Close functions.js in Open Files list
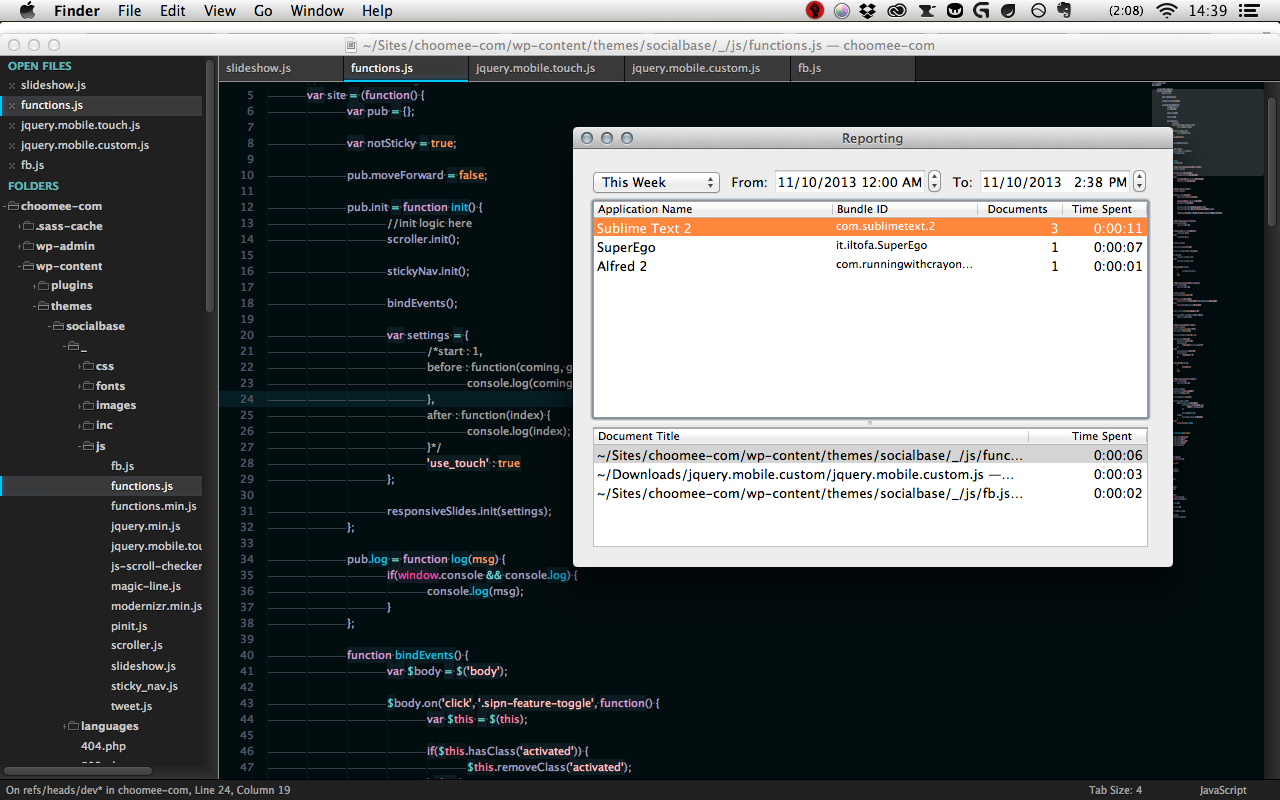This screenshot has height=800, width=1280. (12, 105)
